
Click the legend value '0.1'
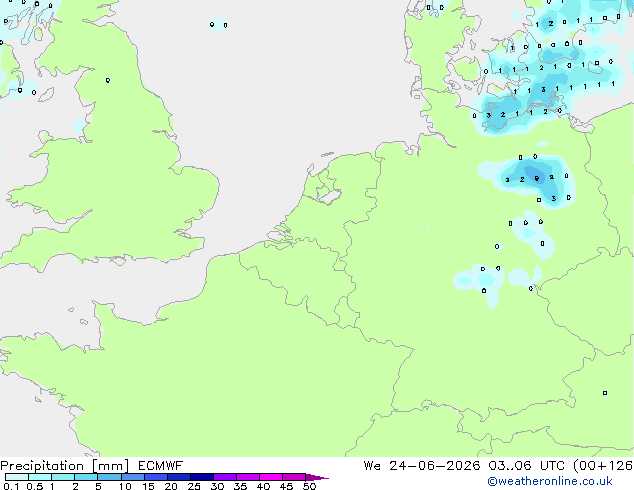[11, 486]
